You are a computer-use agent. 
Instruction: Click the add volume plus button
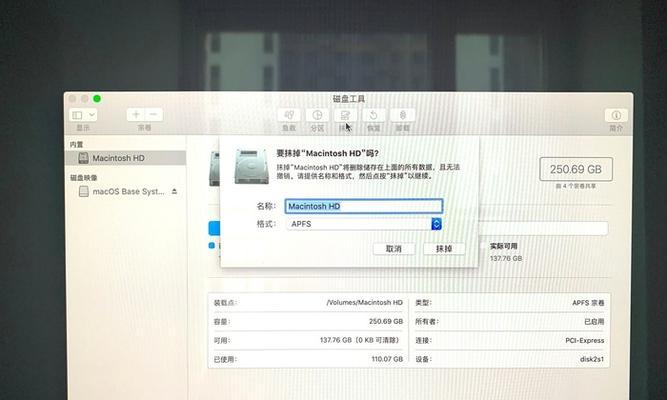click(136, 114)
